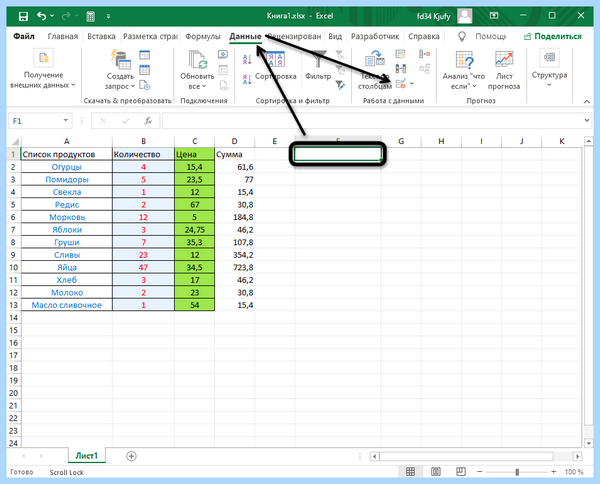Expand the Data Validation dropdown arrow

click(x=412, y=83)
